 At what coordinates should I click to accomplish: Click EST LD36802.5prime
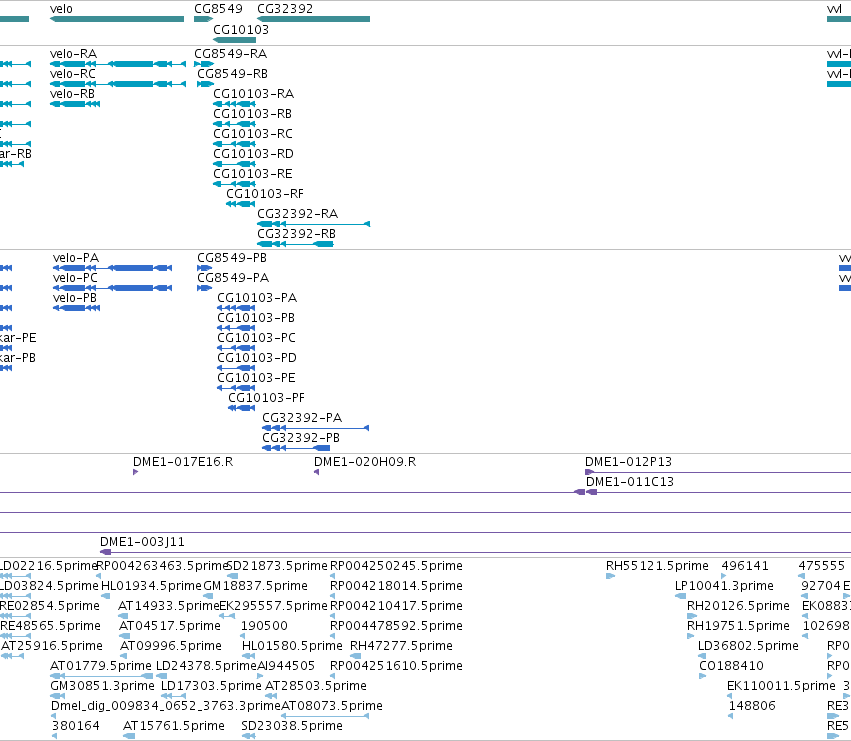pyautogui.click(x=702, y=656)
